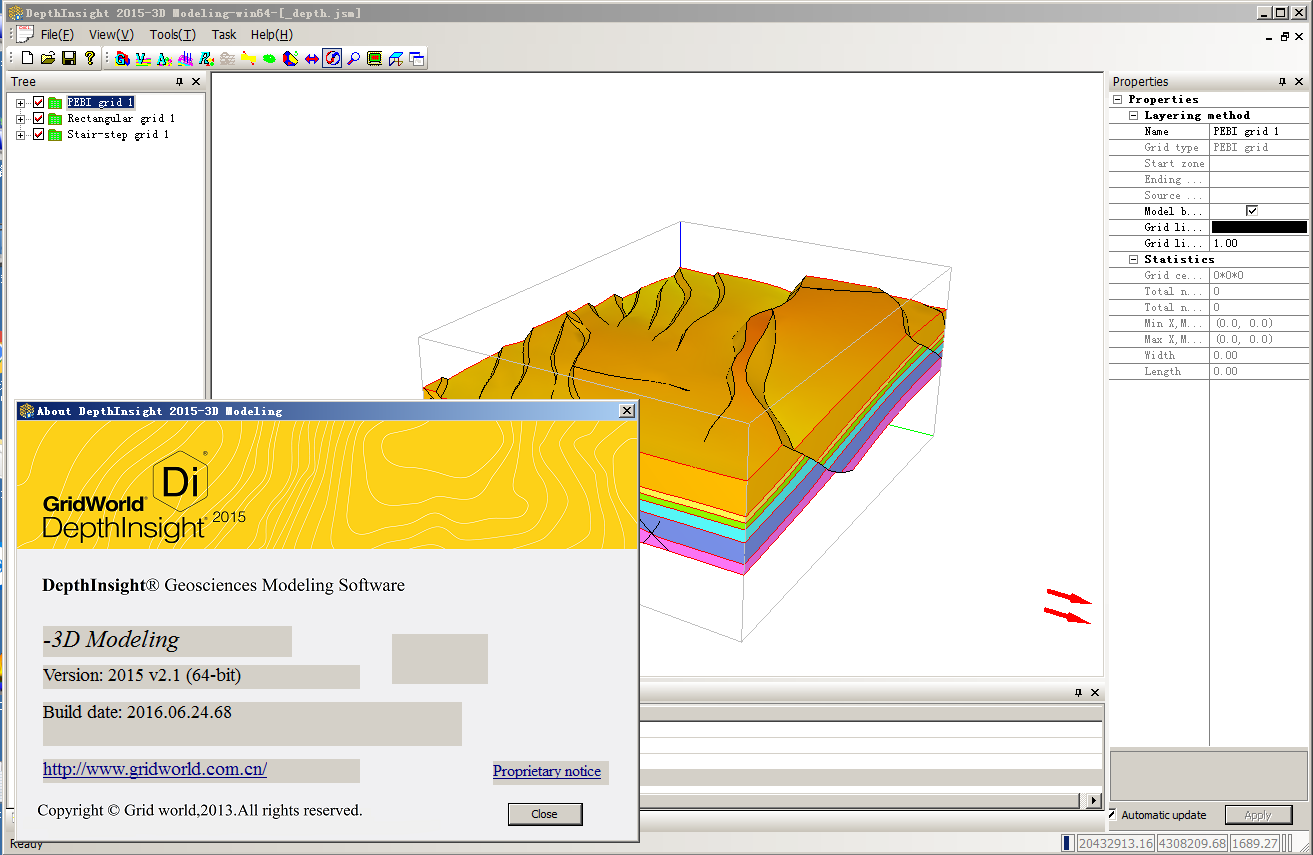The width and height of the screenshot is (1313, 855).
Task: Open the Proprietary notice link
Action: pyautogui.click(x=547, y=771)
